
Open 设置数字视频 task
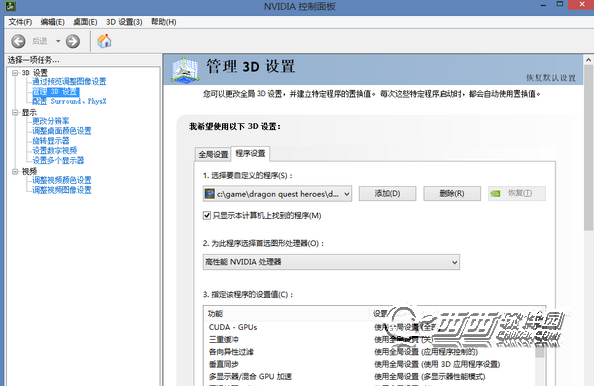coord(55,150)
